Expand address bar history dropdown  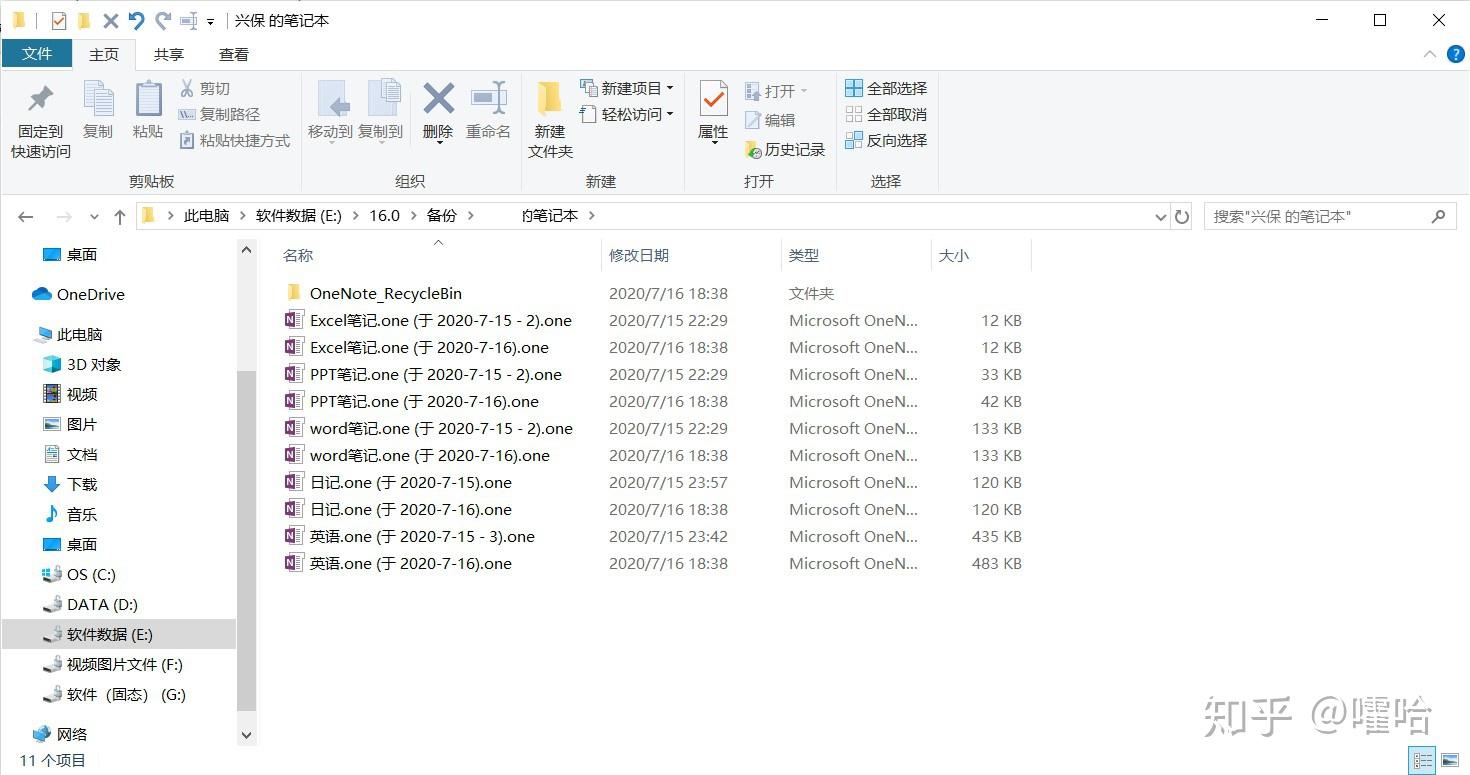[1161, 217]
